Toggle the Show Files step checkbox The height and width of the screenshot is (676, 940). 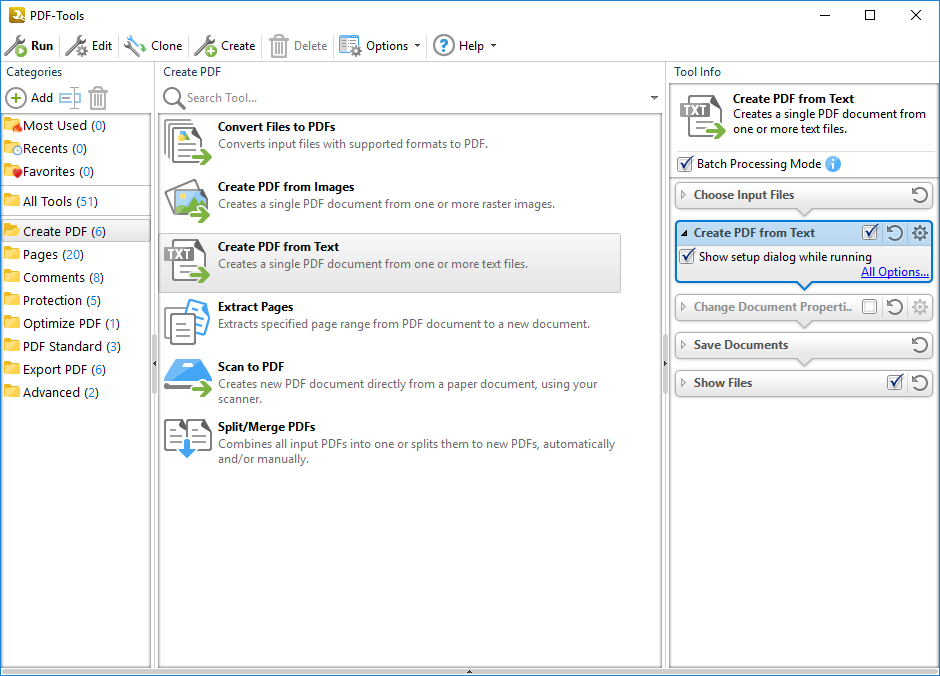tap(895, 383)
